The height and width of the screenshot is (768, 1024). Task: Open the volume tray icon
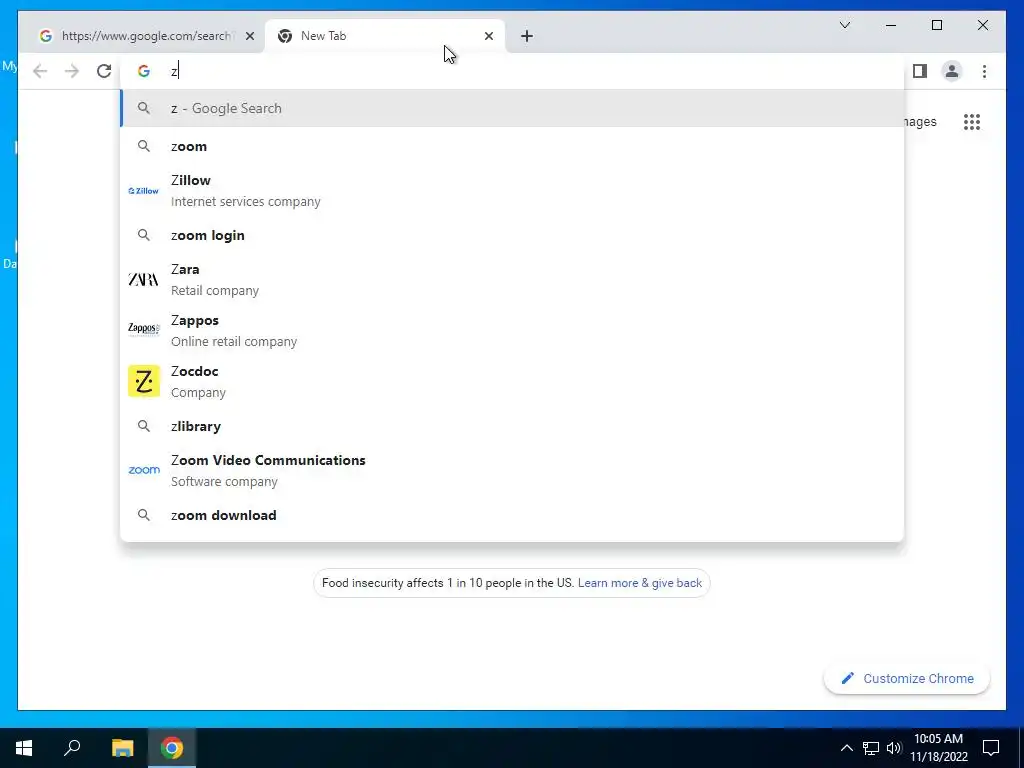(894, 748)
